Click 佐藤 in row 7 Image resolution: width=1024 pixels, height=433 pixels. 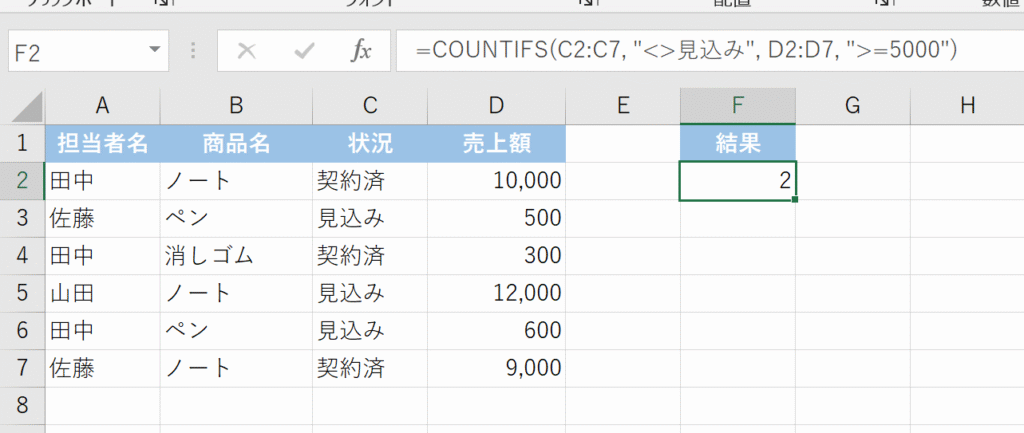(x=102, y=368)
